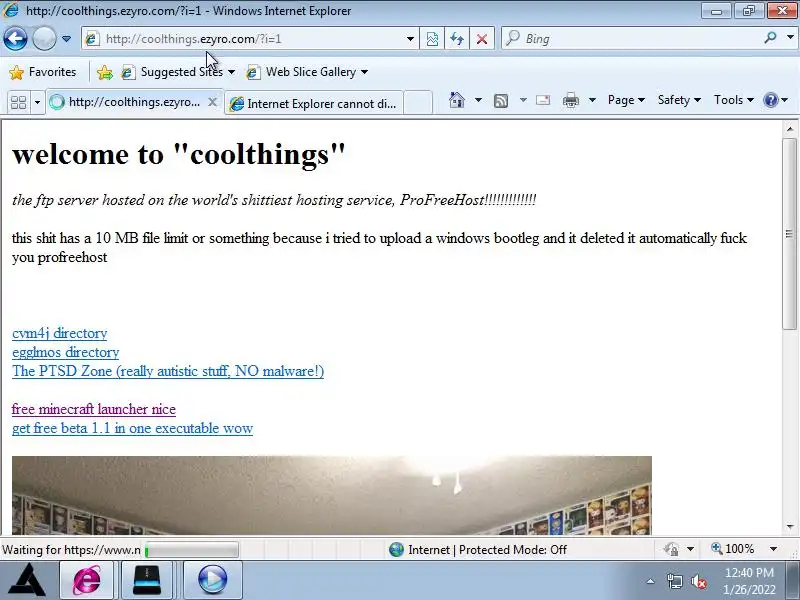Click the network tray icon

tap(674, 581)
